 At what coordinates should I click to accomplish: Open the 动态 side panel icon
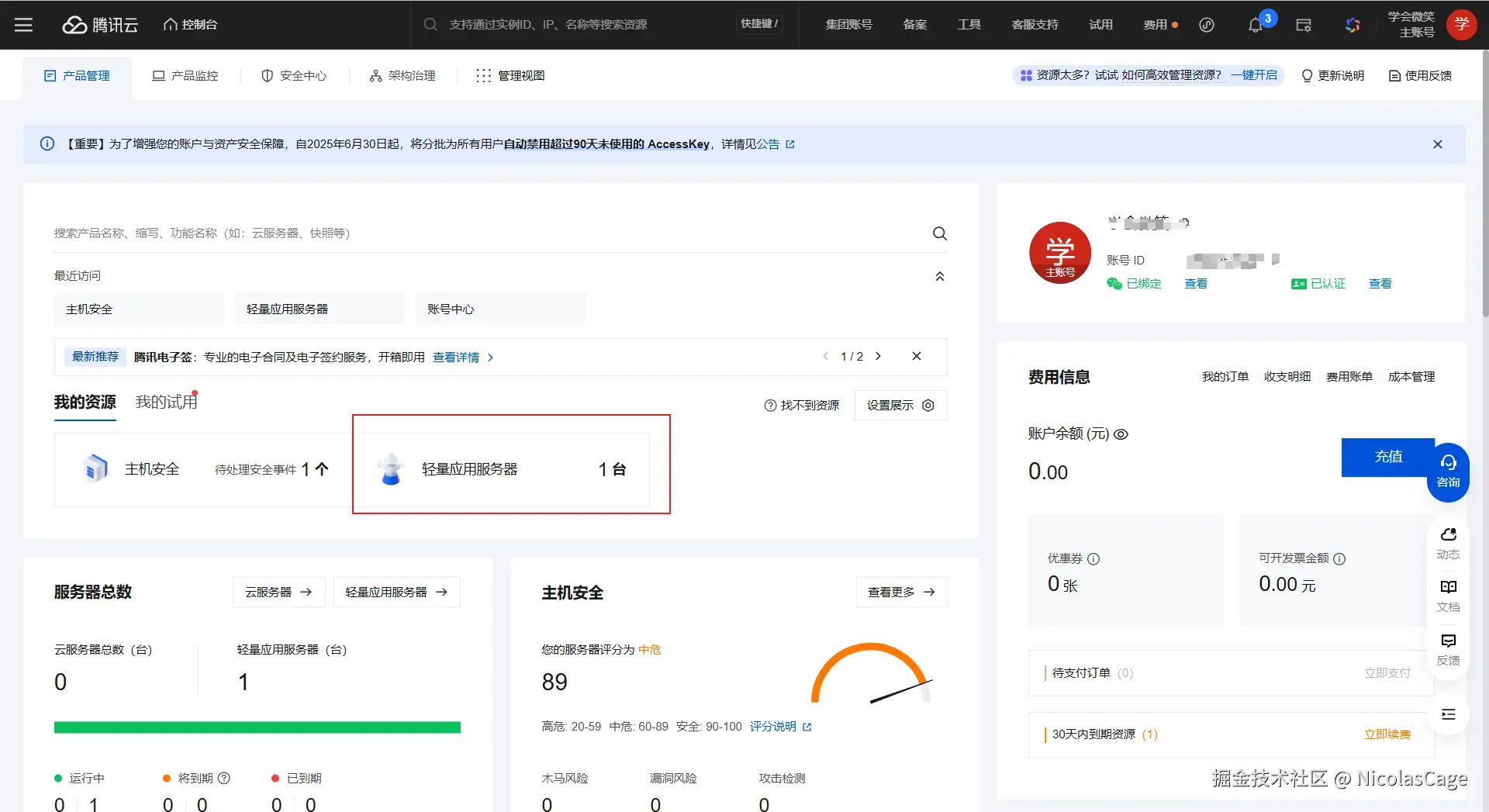click(x=1448, y=544)
